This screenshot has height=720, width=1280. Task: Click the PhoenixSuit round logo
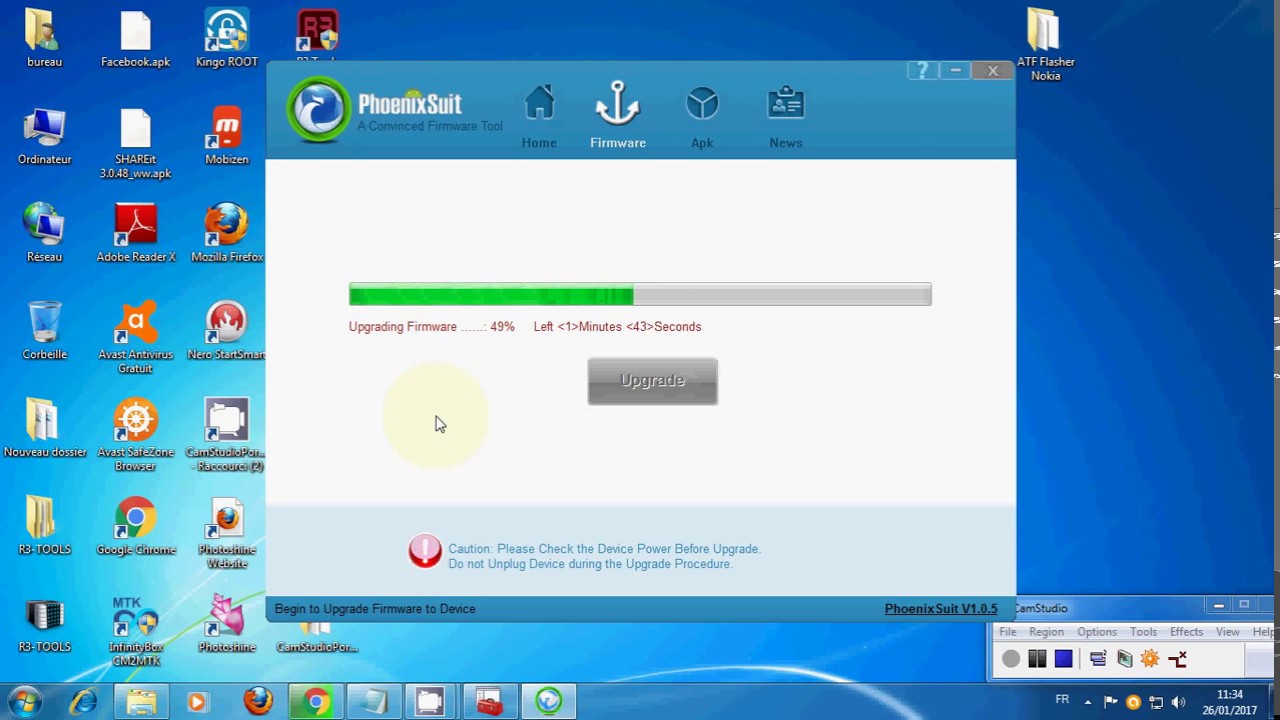(x=319, y=109)
